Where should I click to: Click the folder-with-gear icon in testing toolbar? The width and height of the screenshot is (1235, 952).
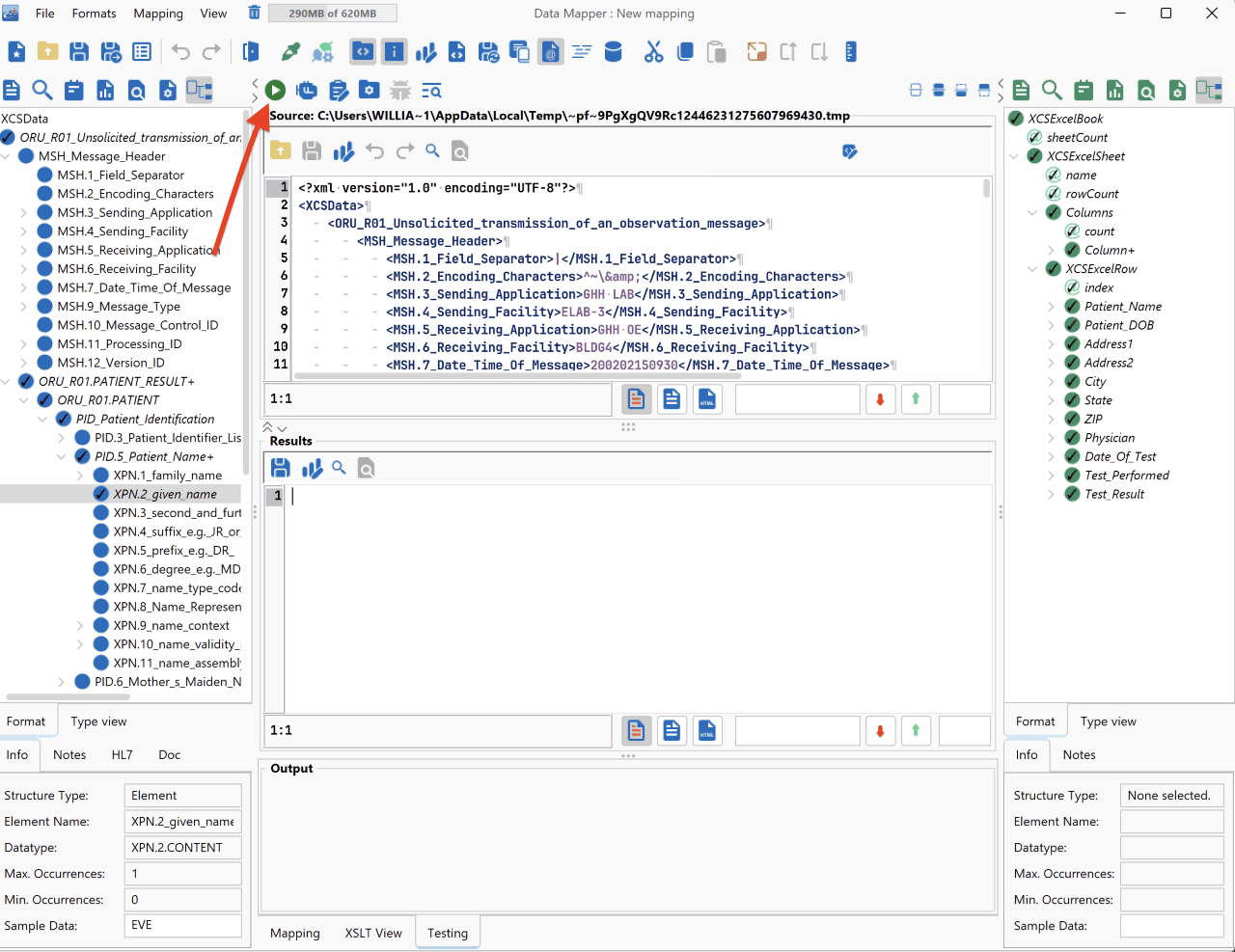370,90
